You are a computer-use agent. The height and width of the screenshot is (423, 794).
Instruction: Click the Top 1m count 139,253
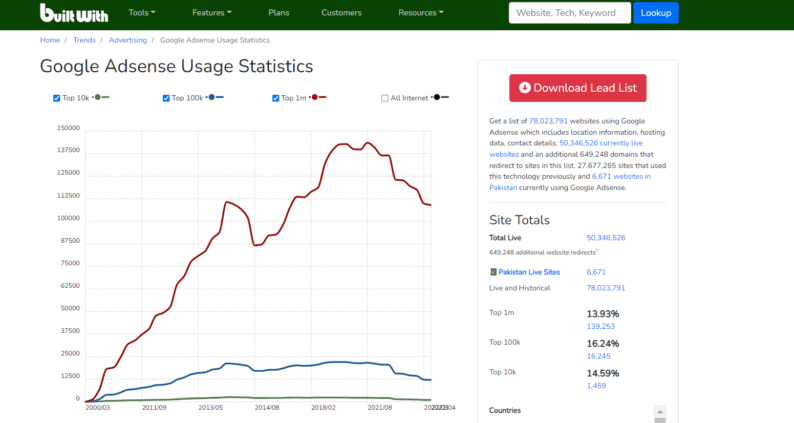pyautogui.click(x=601, y=326)
